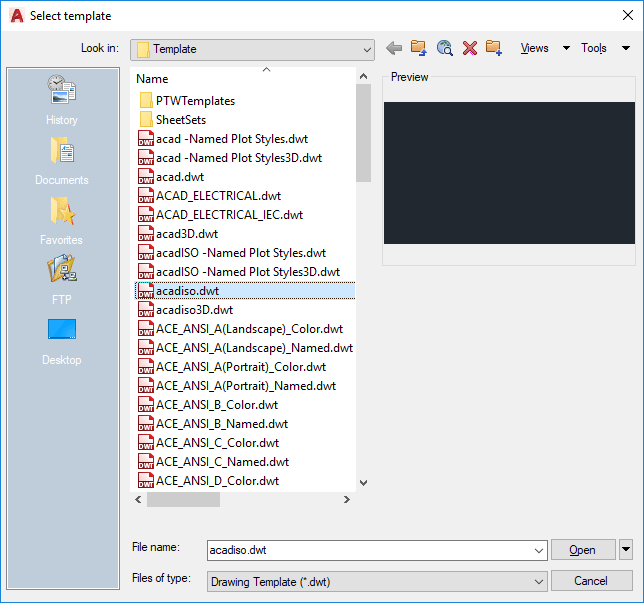The width and height of the screenshot is (644, 603).
Task: Expand the File name dropdown arrow
Action: (538, 550)
